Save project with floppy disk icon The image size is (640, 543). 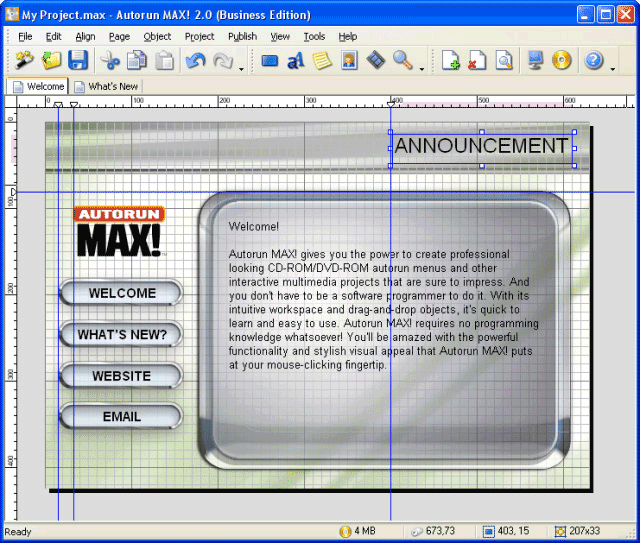tap(78, 60)
